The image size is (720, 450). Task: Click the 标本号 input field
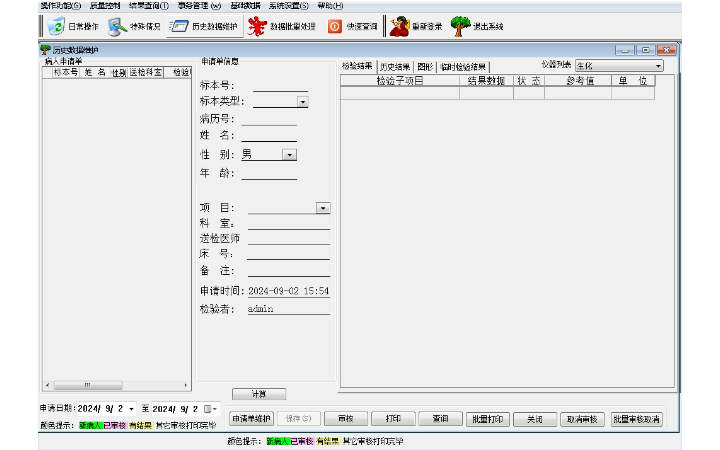[280, 85]
